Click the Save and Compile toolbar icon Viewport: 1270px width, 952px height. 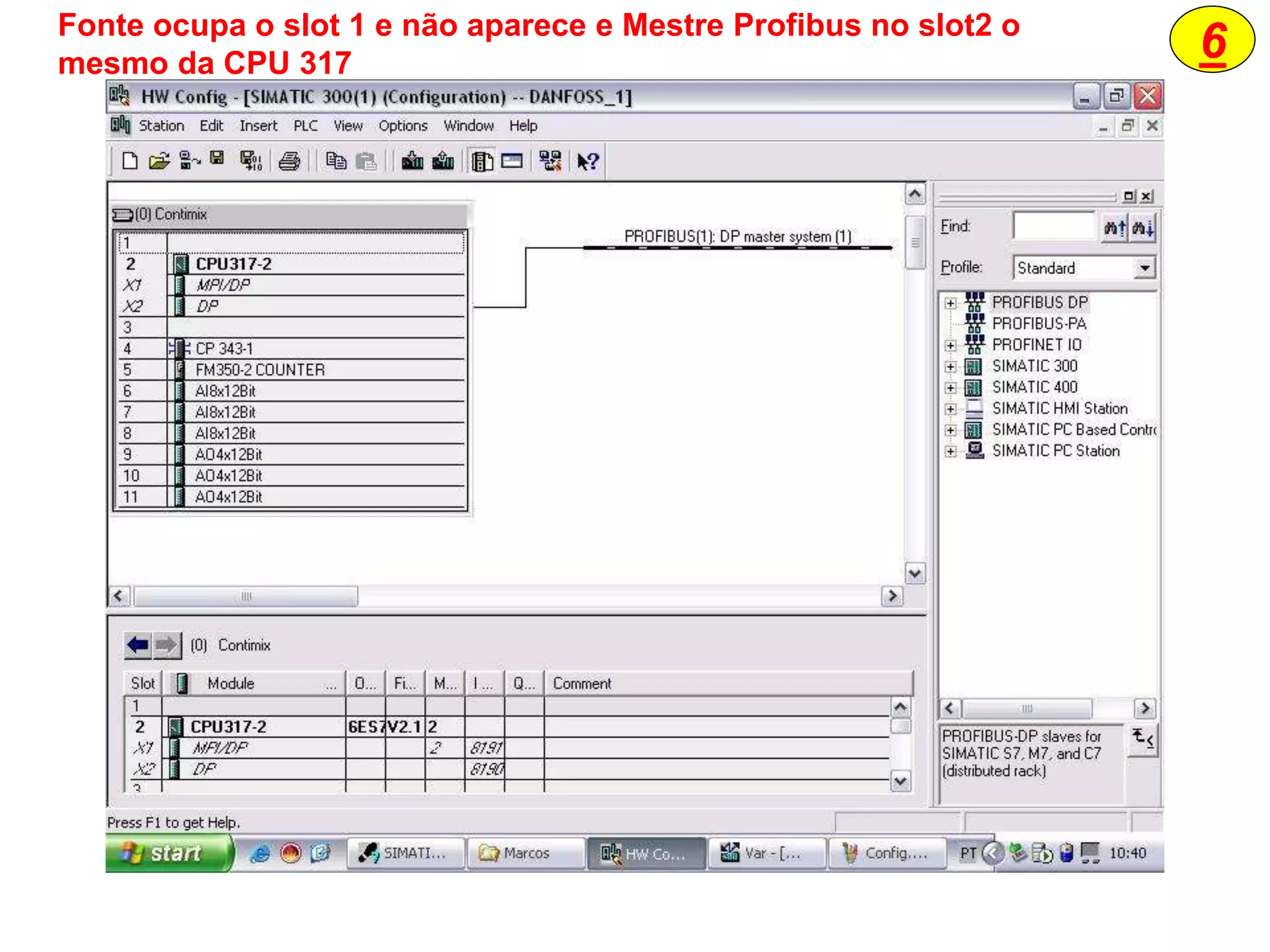pyautogui.click(x=251, y=161)
